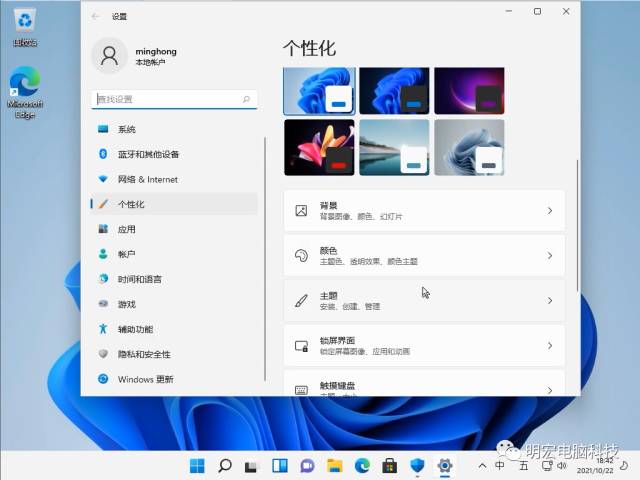
Task: Open 系统 settings category
Action: [175, 129]
